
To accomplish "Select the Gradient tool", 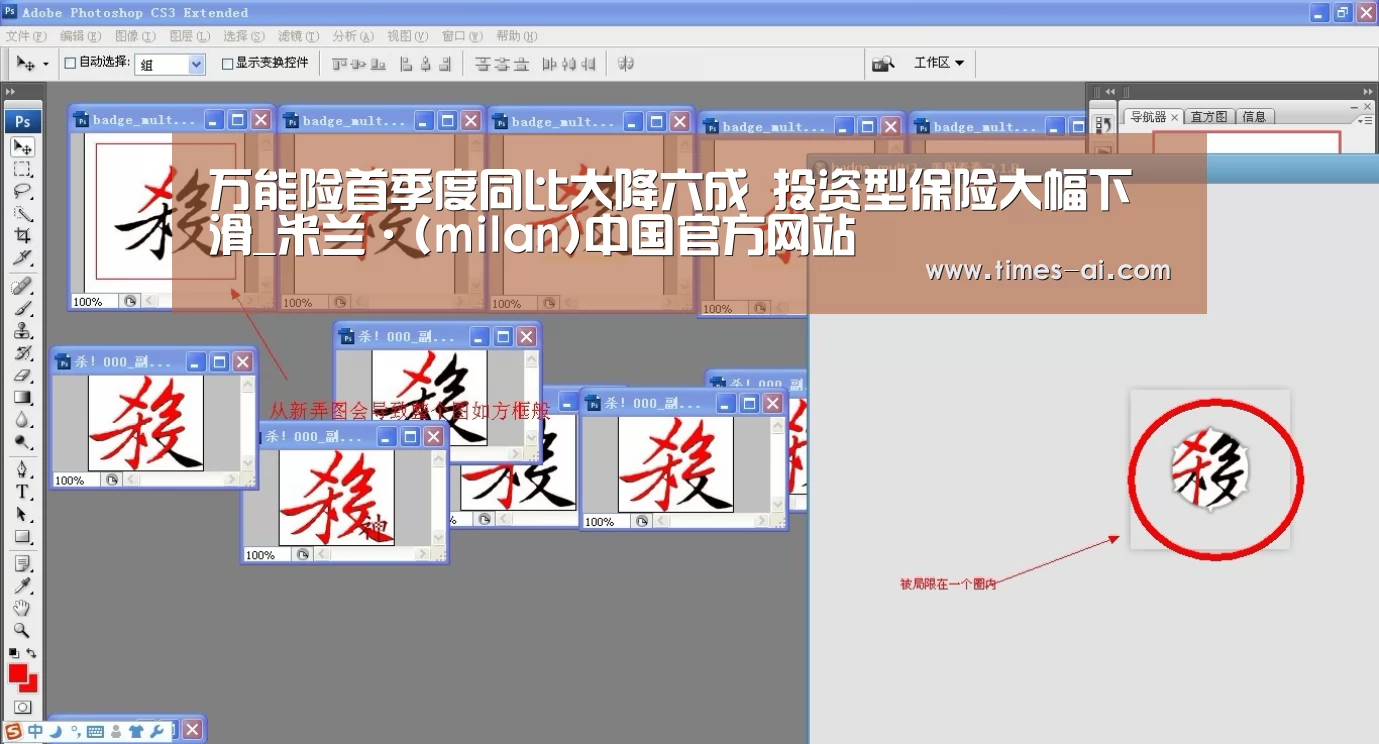I will tap(22, 398).
